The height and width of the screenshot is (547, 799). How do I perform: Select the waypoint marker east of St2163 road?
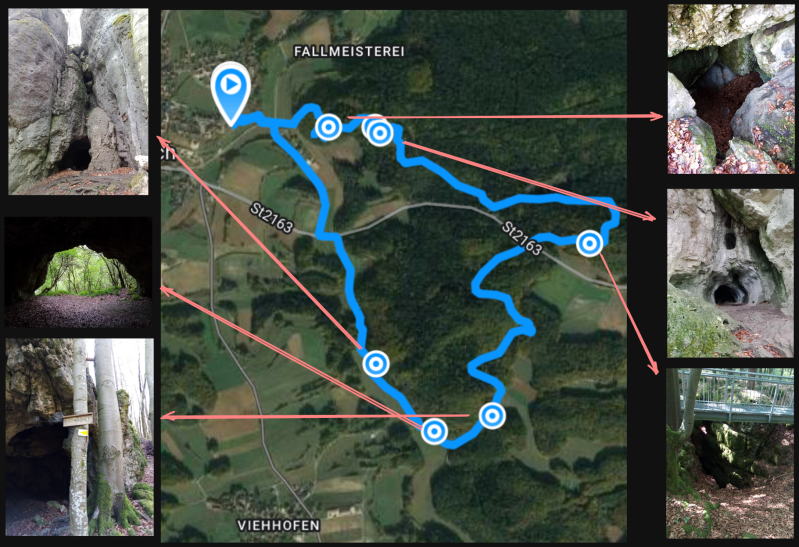tap(590, 243)
